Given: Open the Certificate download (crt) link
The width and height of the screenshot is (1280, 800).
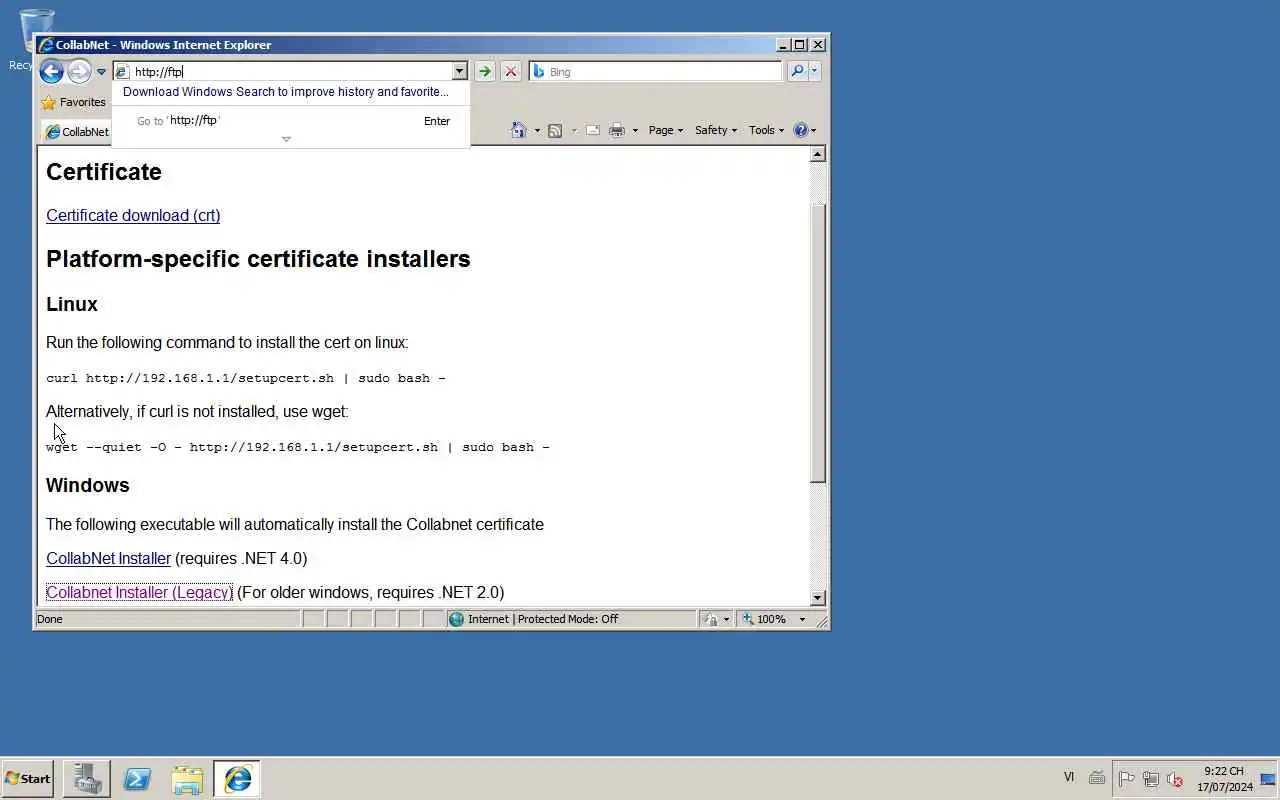Looking at the screenshot, I should click(x=133, y=215).
